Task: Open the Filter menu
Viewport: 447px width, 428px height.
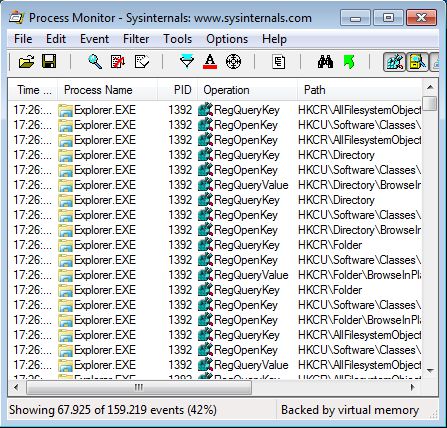Action: tap(136, 39)
